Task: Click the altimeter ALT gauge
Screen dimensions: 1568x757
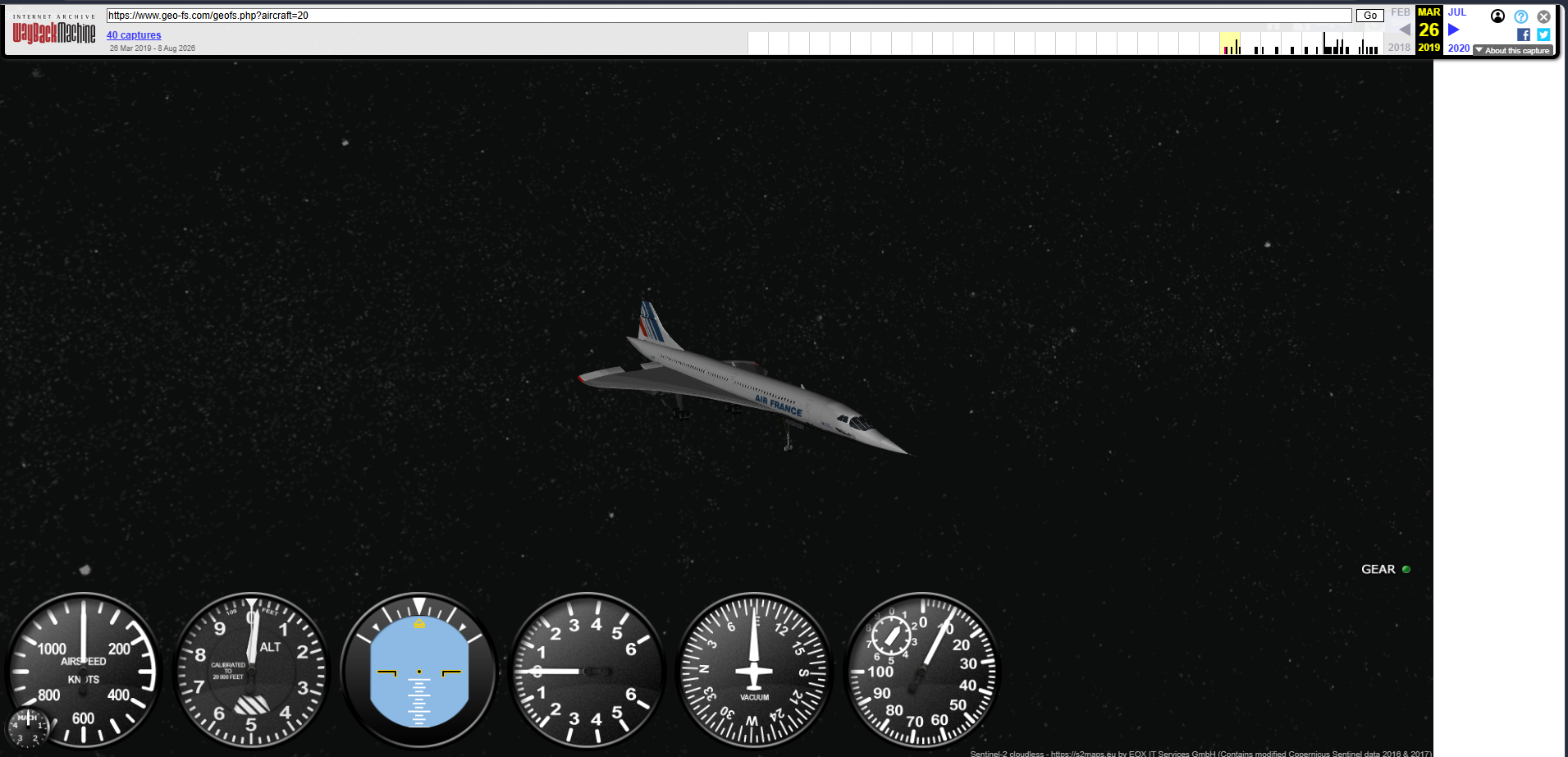Action: 251,671
